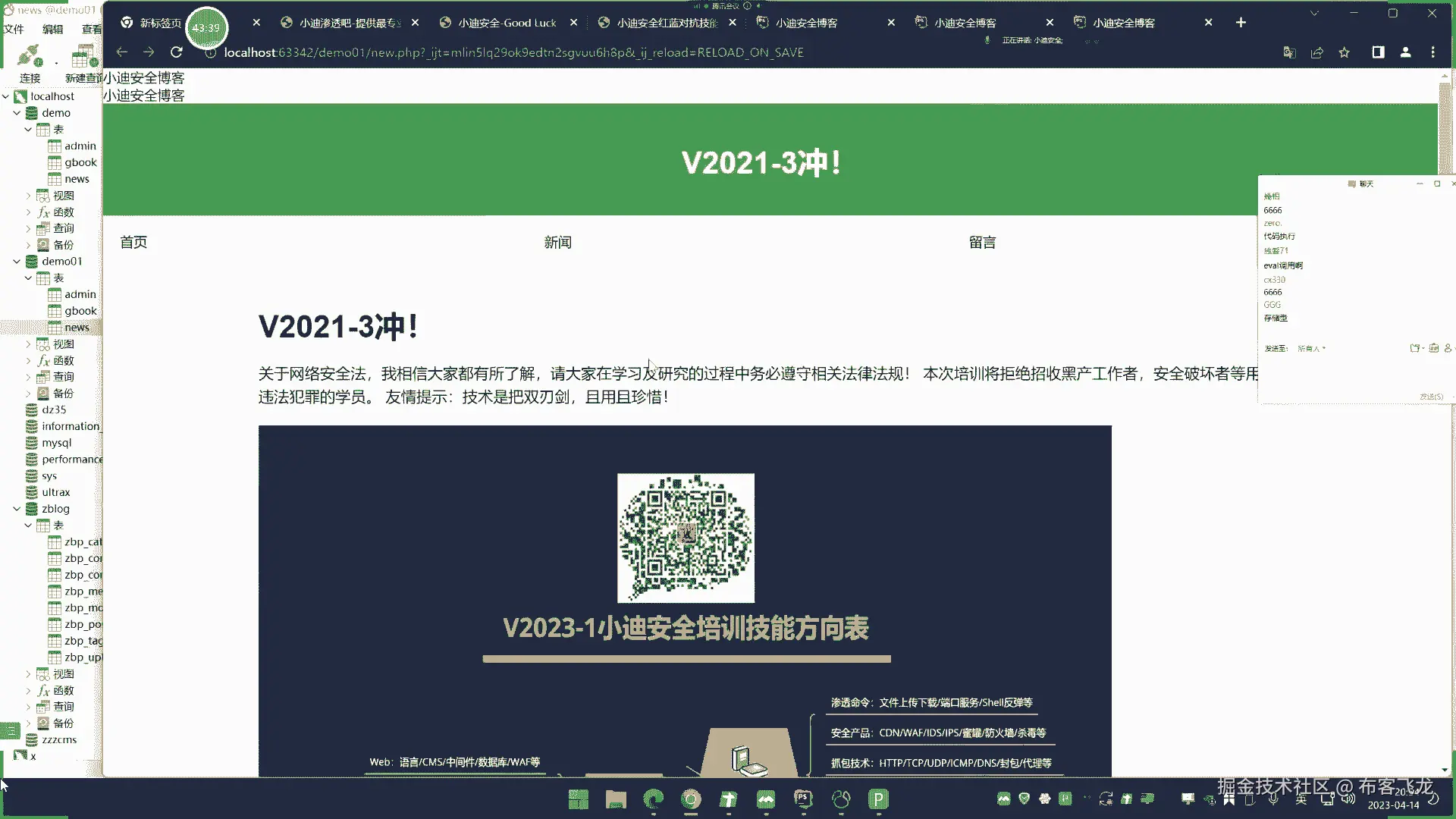The height and width of the screenshot is (819, 1456).
Task: Open the browser profile avatar icon
Action: point(1405,52)
